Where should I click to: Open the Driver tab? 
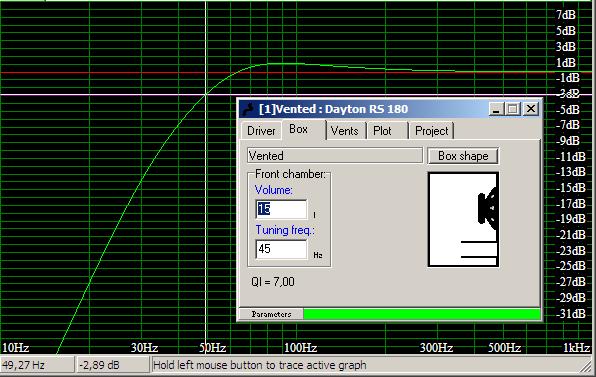[261, 131]
